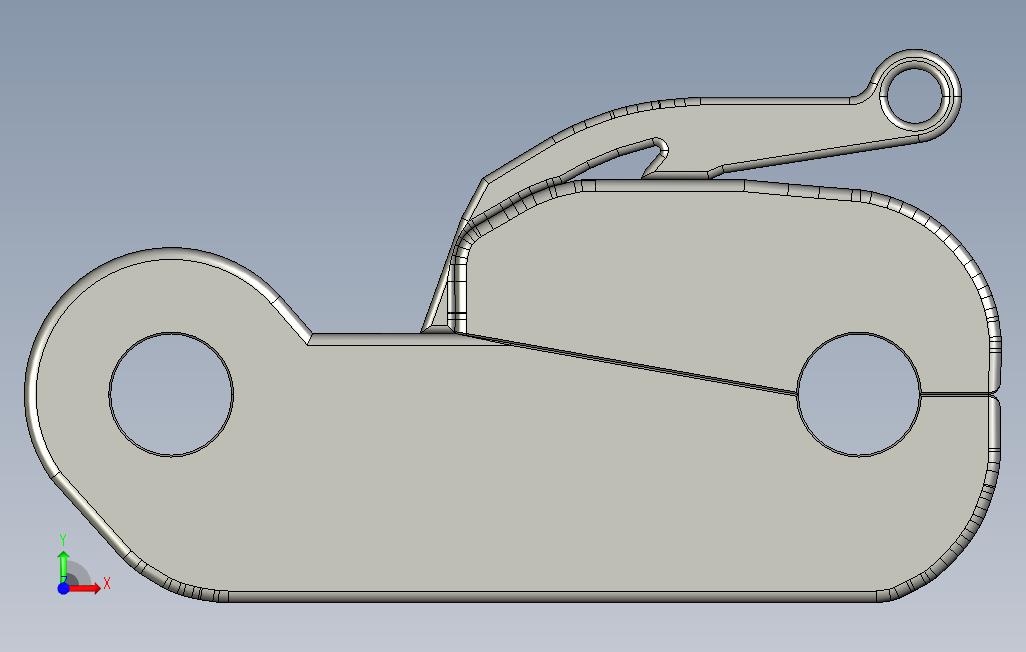Click the red X axis arrow of the triad

coord(85,589)
